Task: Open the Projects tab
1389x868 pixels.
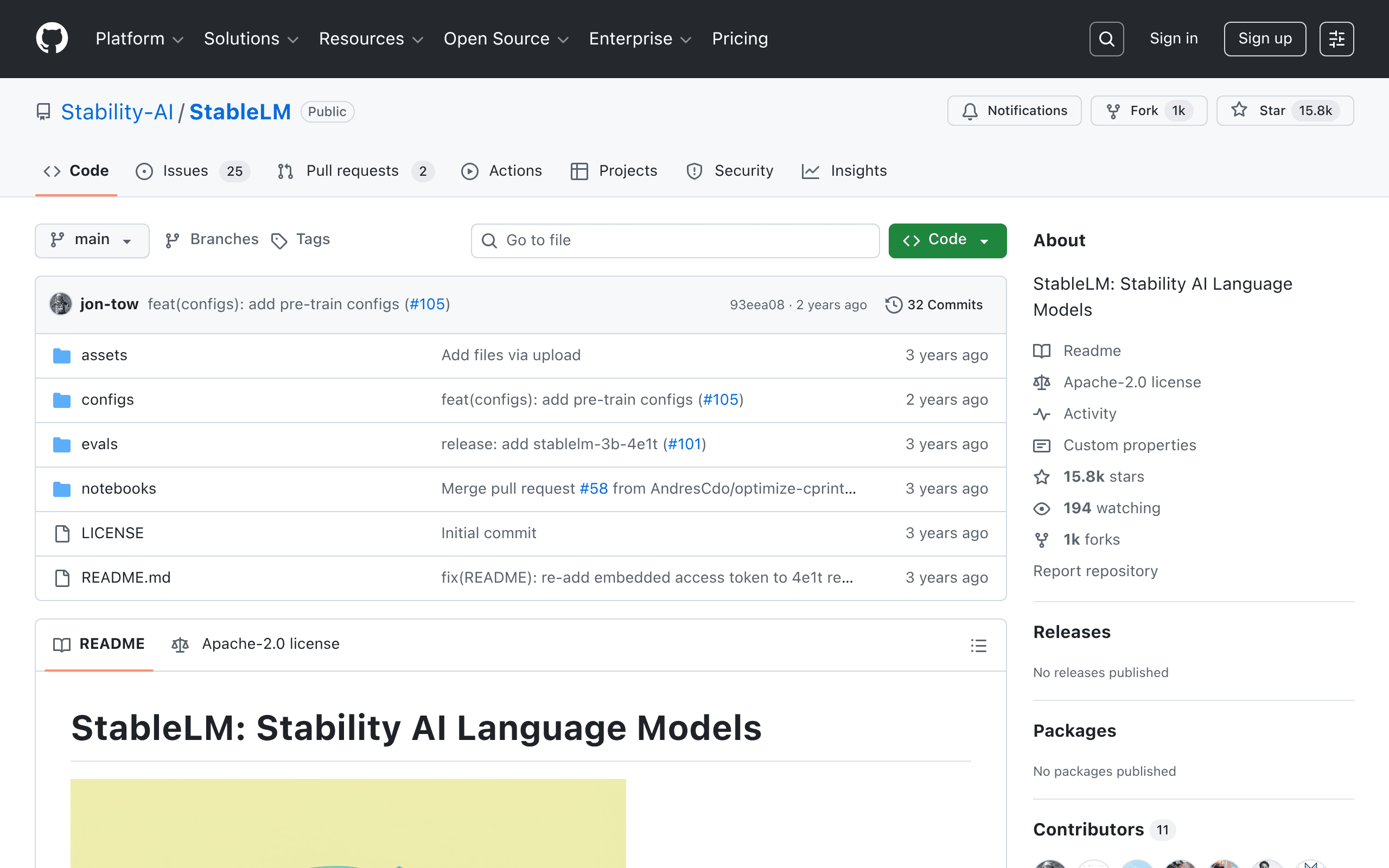Action: tap(614, 171)
